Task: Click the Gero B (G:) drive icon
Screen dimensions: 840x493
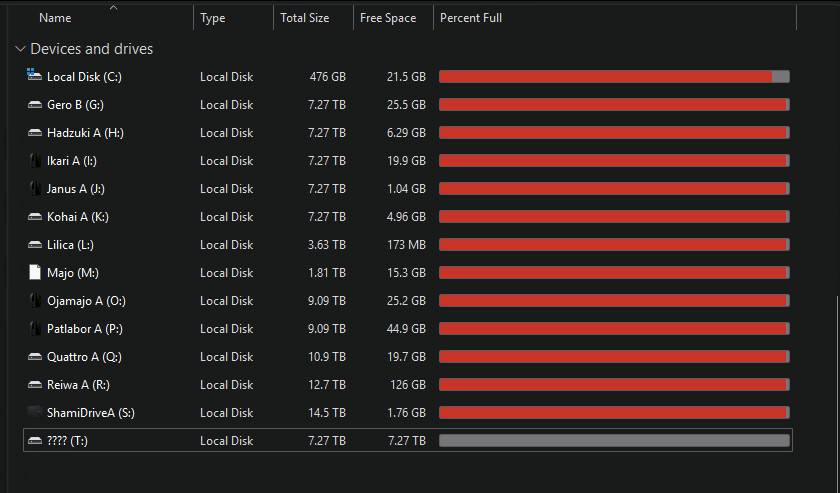Action: click(x=35, y=105)
